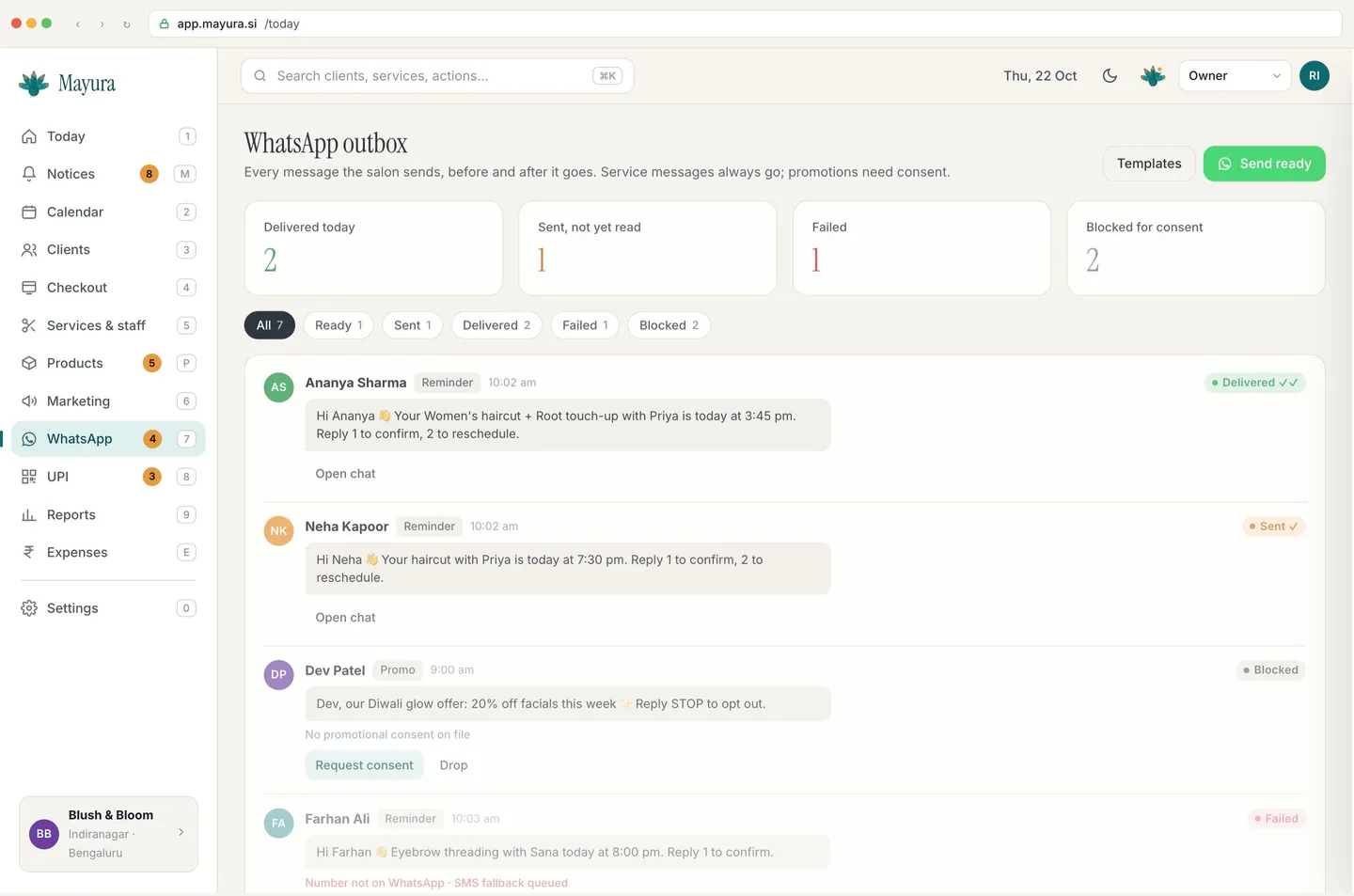Click the Mayura lotus logo in sidebar
This screenshot has height=896, width=1354.
[34, 84]
